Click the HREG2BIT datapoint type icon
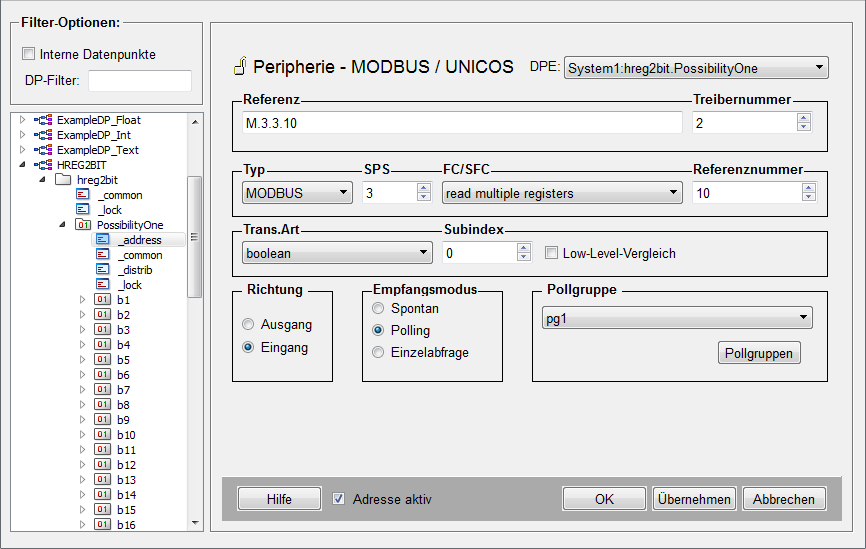 click(43, 165)
